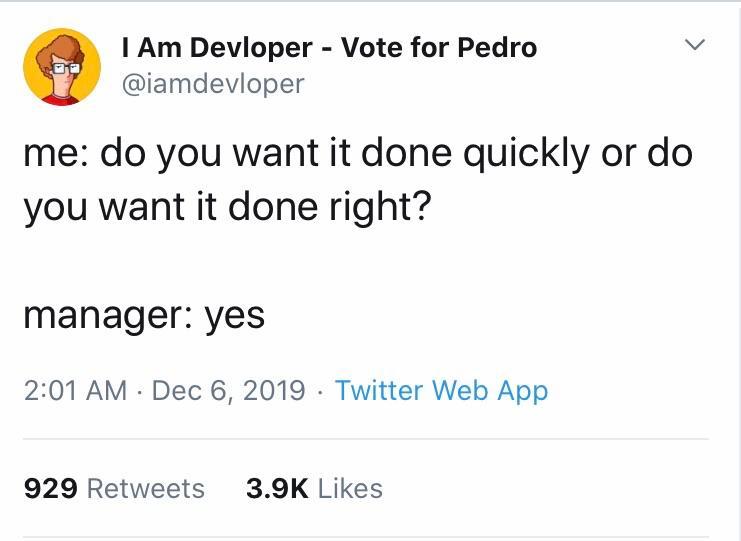Open the Likes list label
Image resolution: width=741 pixels, height=541 pixels.
pos(350,488)
